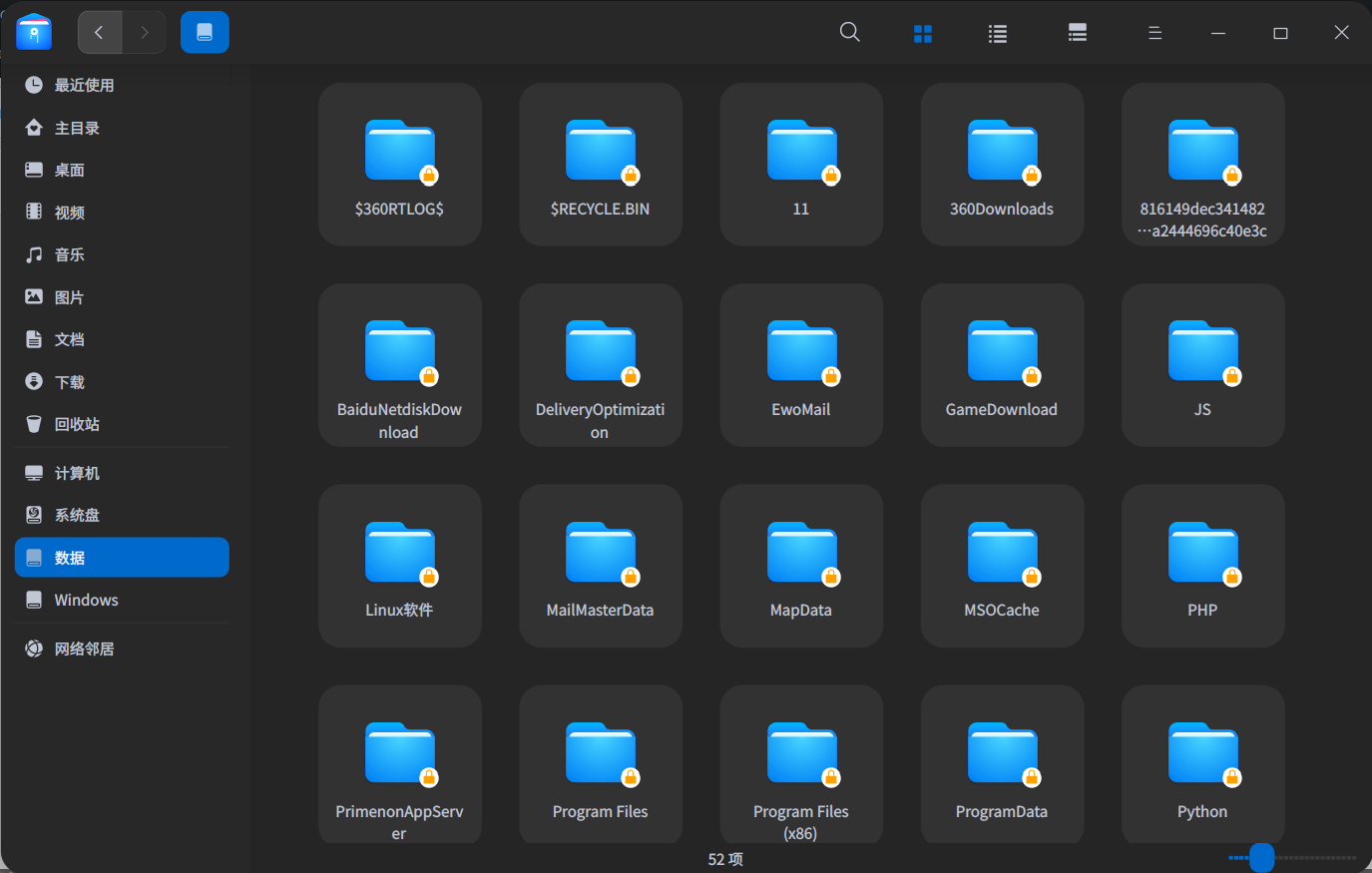Open 图片 in sidebar
The width and height of the screenshot is (1372, 873).
point(122,297)
